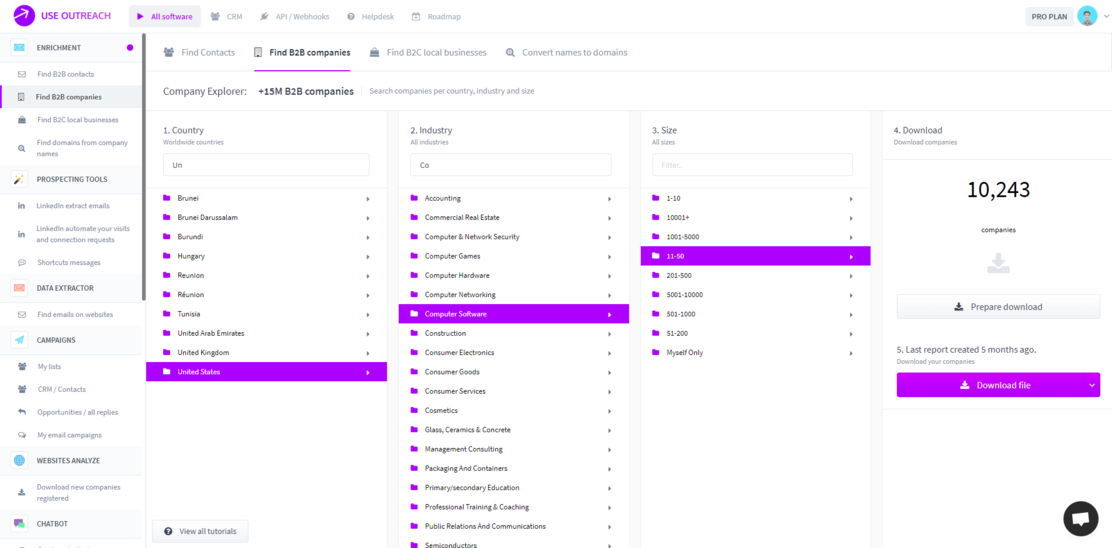
Task: Click the Websites Analyze globe icon
Action: (x=19, y=461)
